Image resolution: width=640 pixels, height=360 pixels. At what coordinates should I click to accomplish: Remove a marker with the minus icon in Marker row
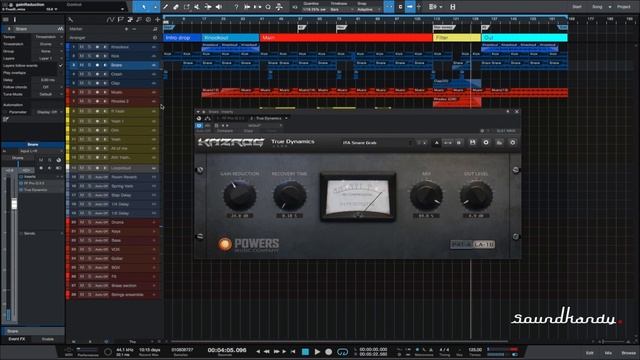tap(134, 29)
